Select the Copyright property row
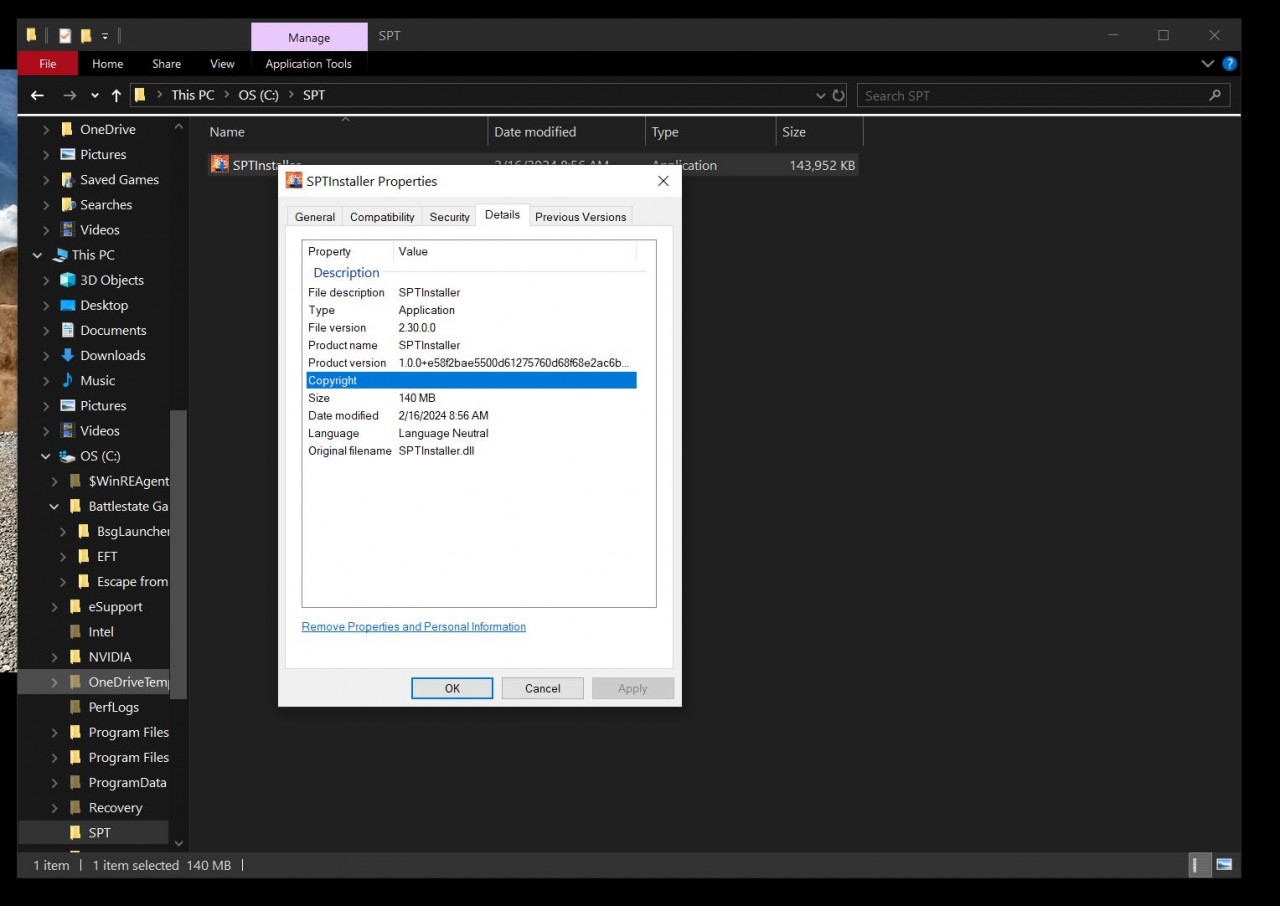Viewport: 1280px width, 906px height. click(x=471, y=380)
